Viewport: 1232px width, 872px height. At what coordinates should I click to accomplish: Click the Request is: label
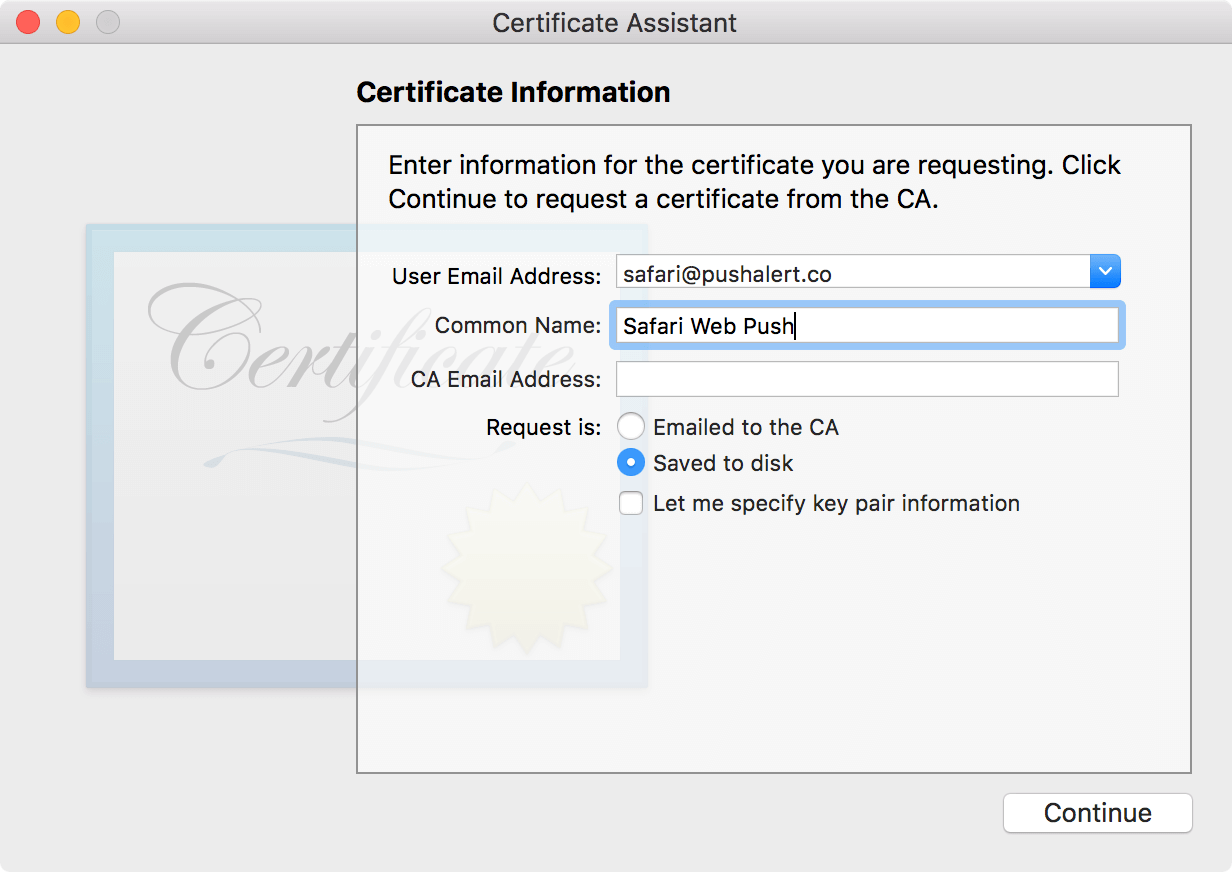[x=544, y=427]
